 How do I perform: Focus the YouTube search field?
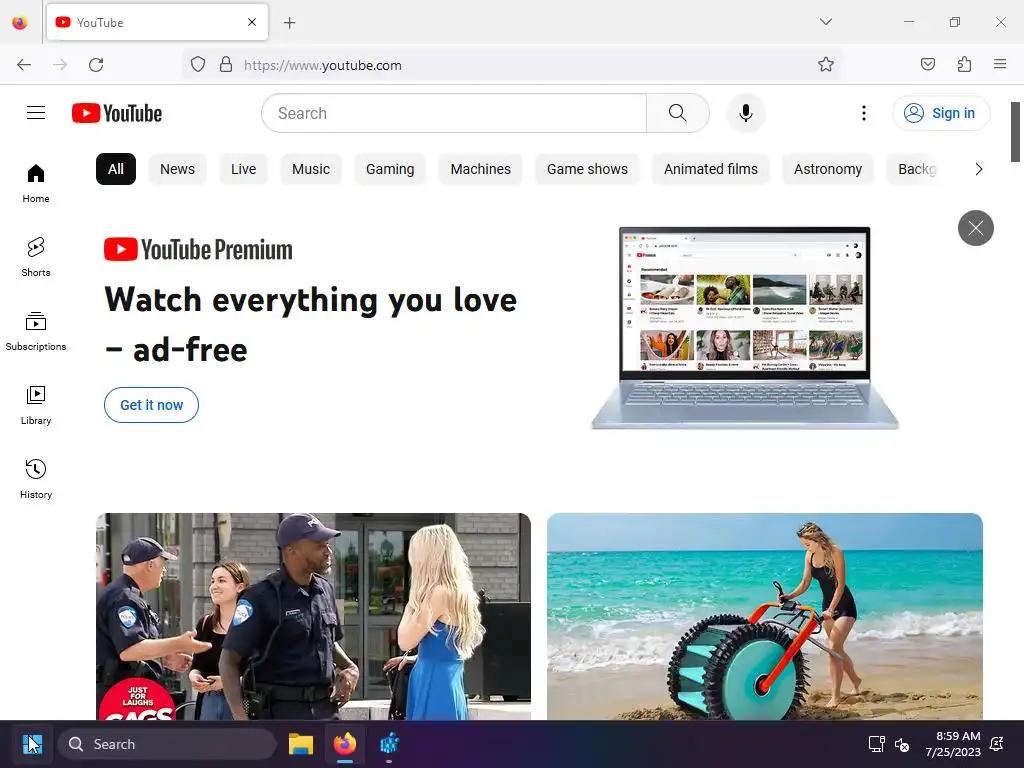click(x=454, y=113)
